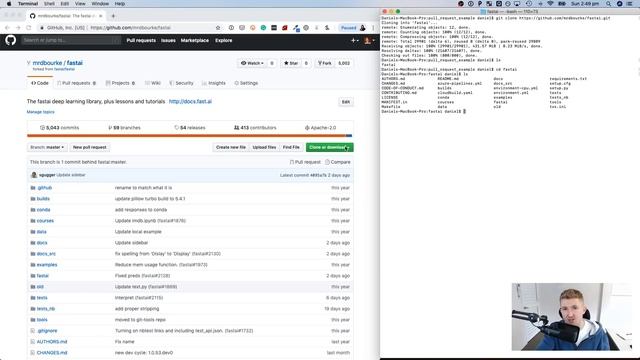Open the Shell menu
640x360 pixels.
click(49, 4)
